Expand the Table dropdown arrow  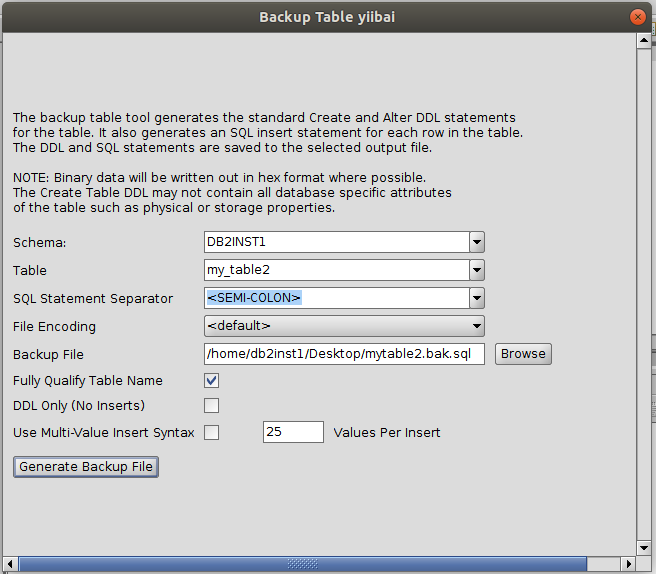pos(477,270)
